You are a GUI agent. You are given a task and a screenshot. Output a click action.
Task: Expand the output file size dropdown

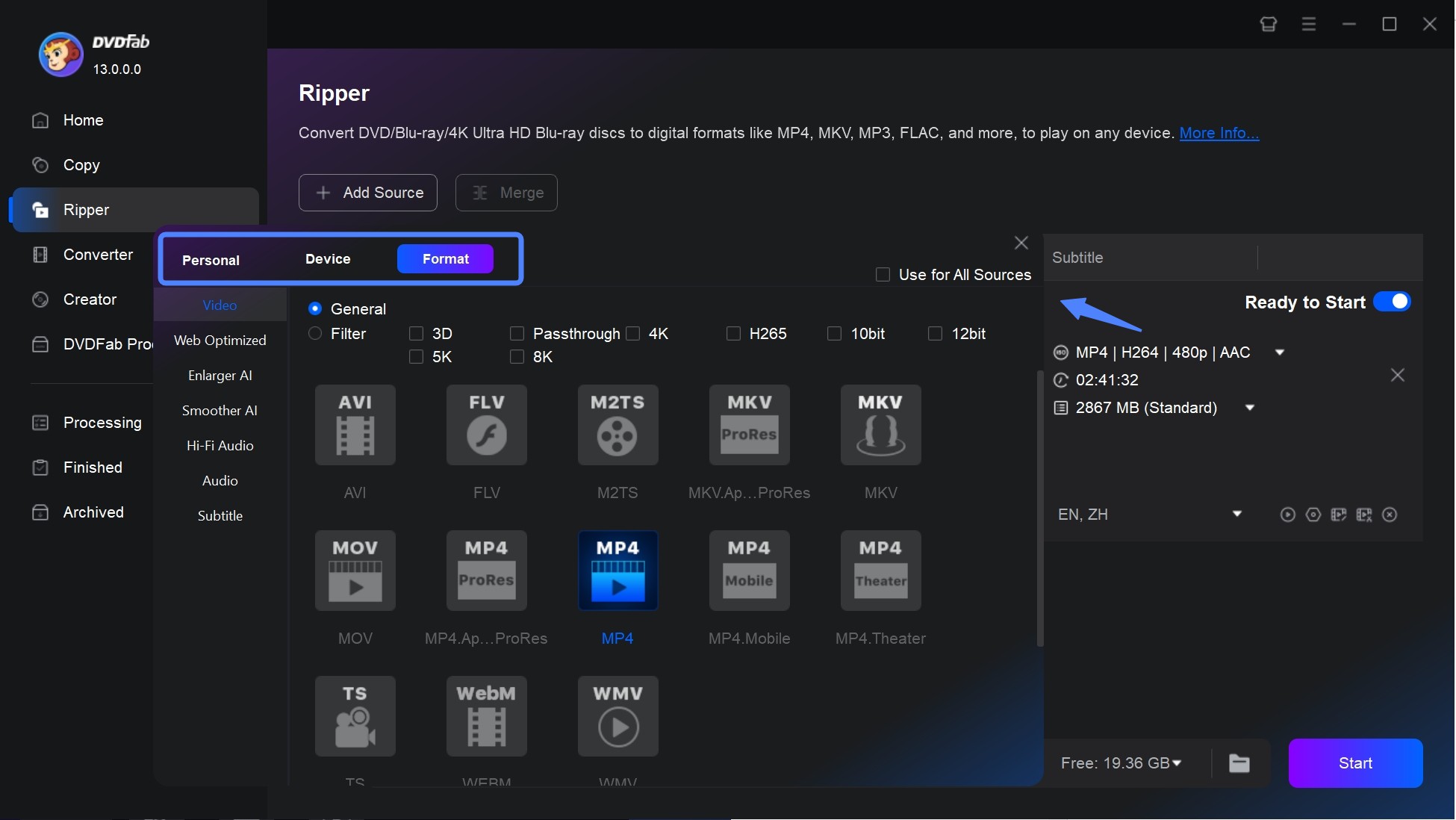[x=1250, y=407]
